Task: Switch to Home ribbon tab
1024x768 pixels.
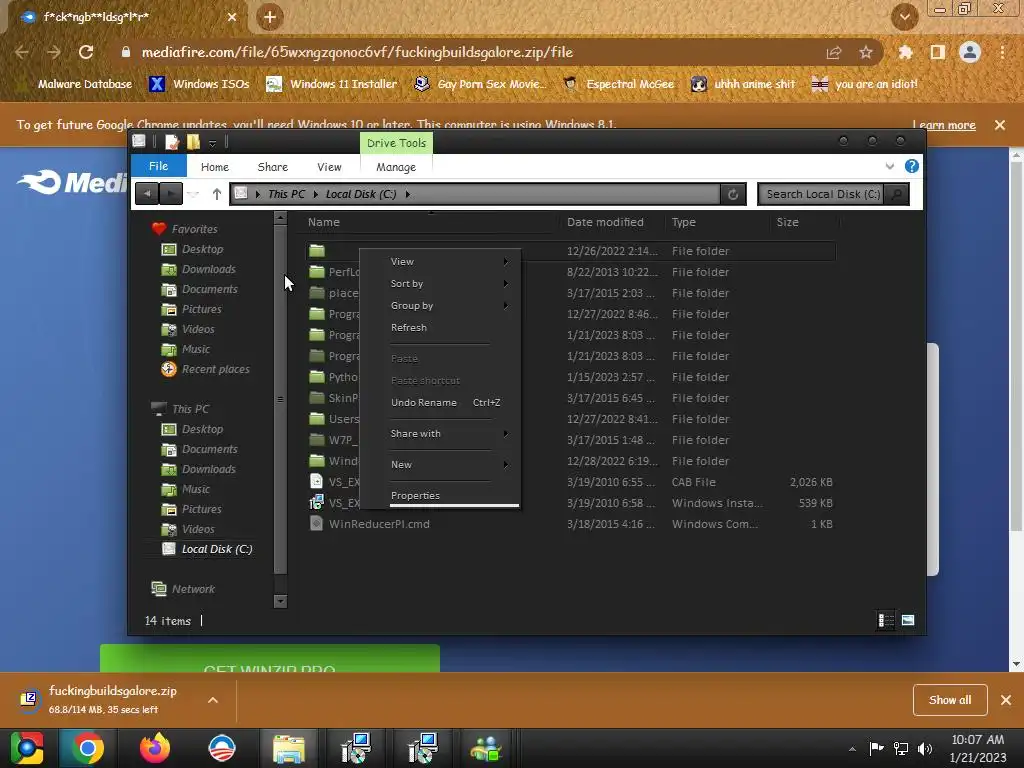Action: tap(215, 167)
